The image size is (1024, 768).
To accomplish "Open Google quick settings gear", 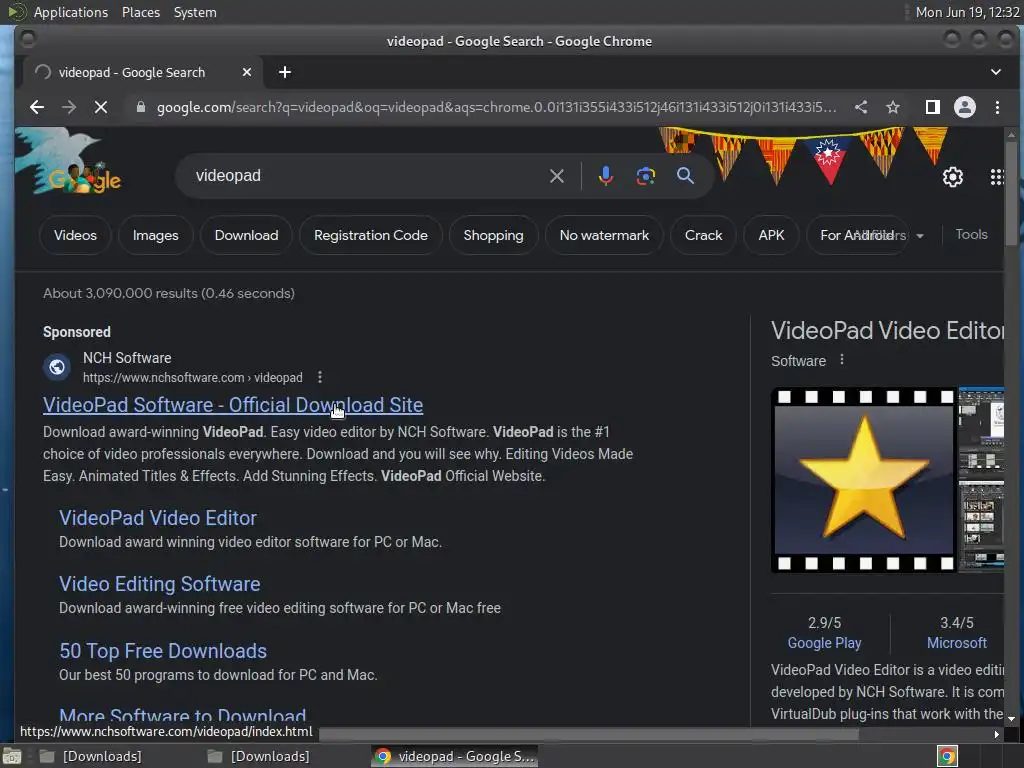I will pos(952,177).
